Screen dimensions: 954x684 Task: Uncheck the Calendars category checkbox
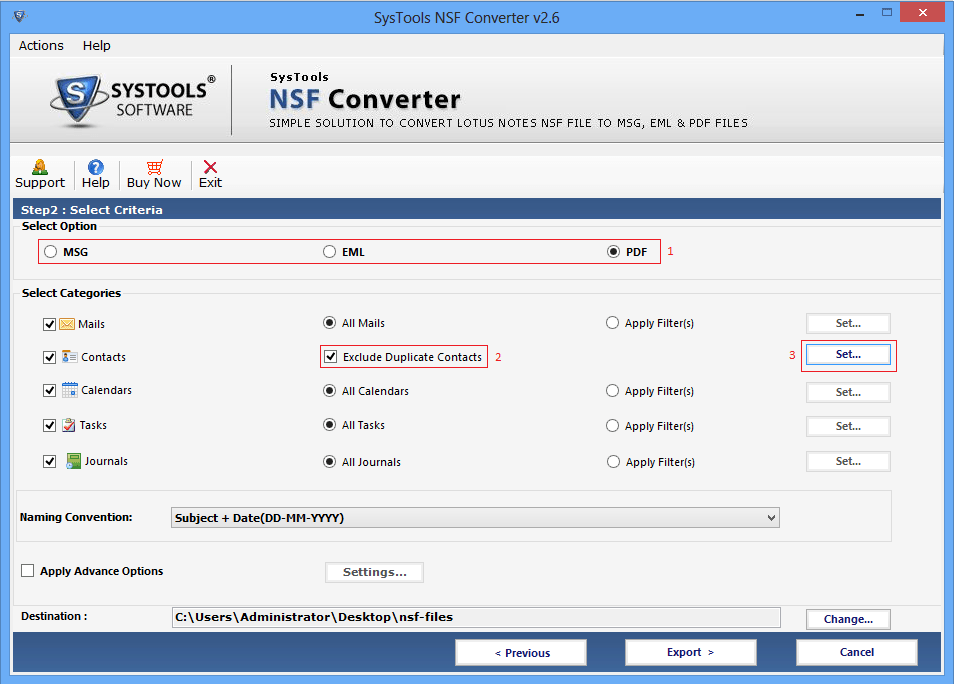tap(49, 390)
